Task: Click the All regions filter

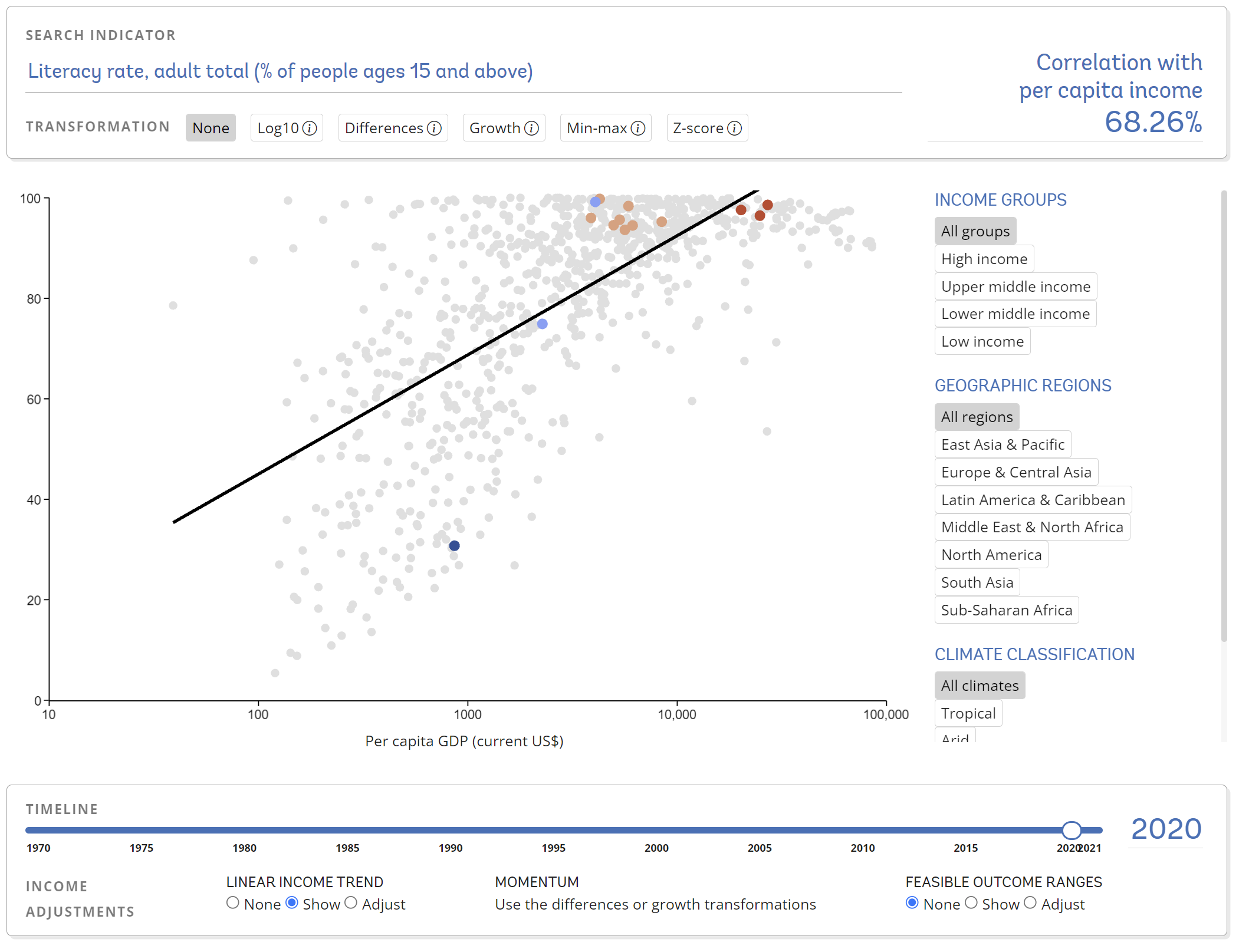Action: pos(977,417)
